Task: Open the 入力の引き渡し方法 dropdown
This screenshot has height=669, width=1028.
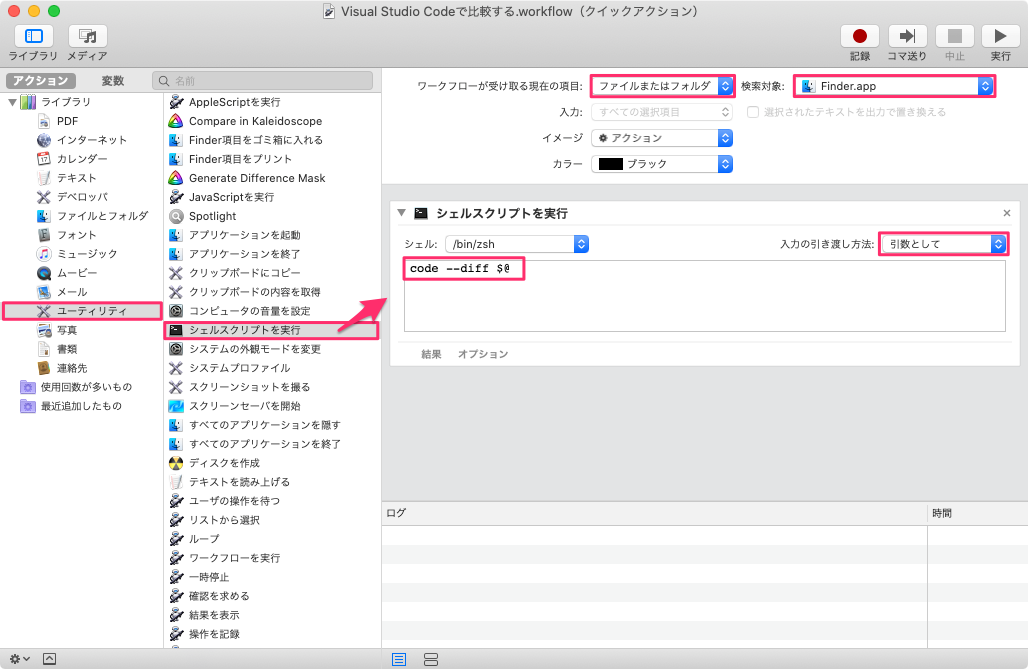Action: coord(941,243)
